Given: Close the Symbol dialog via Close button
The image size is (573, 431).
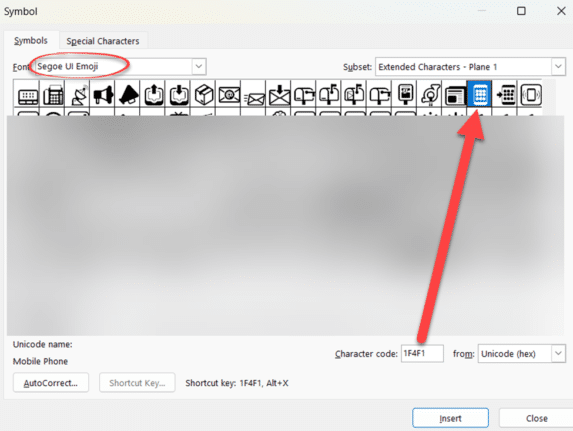Looking at the screenshot, I should click(x=536, y=418).
